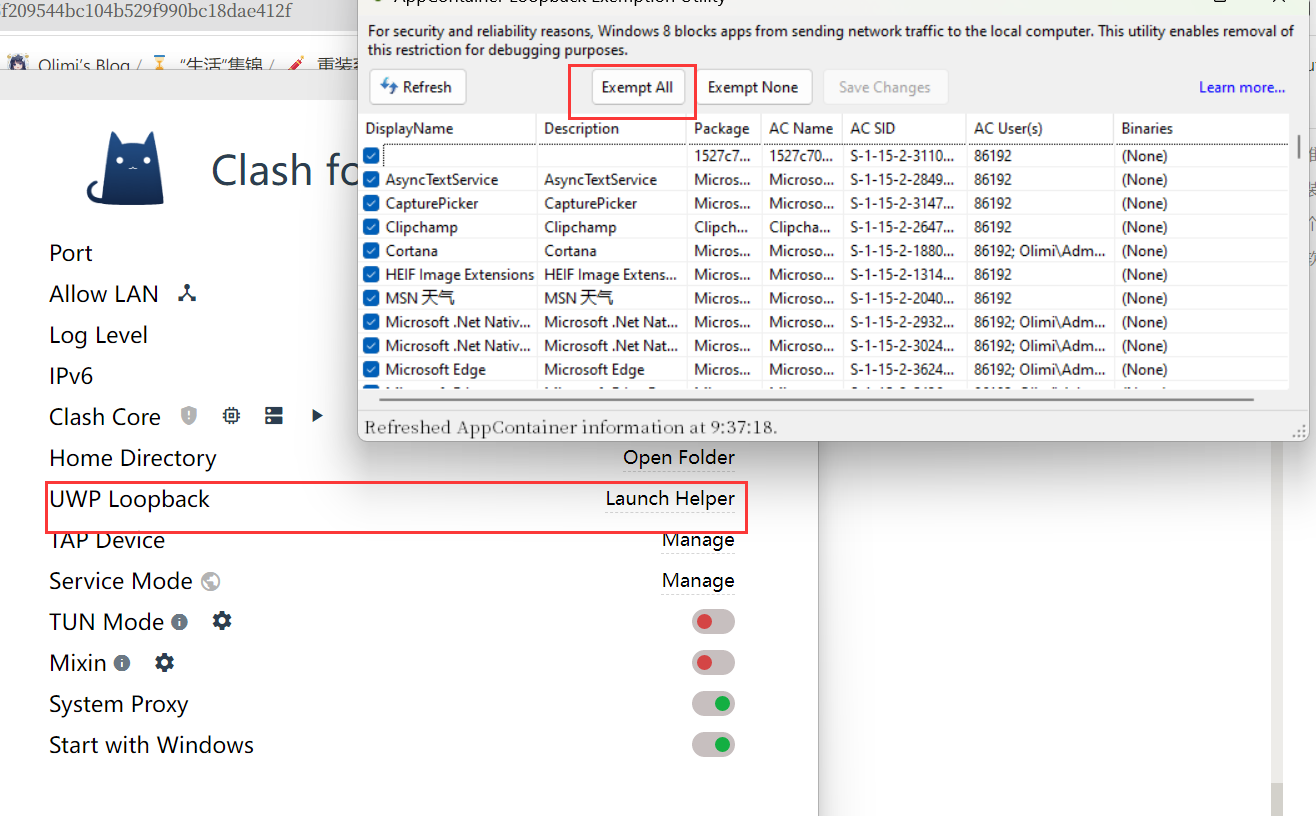Select the Microsoft Edge display name cell
The image size is (1316, 816).
436,369
